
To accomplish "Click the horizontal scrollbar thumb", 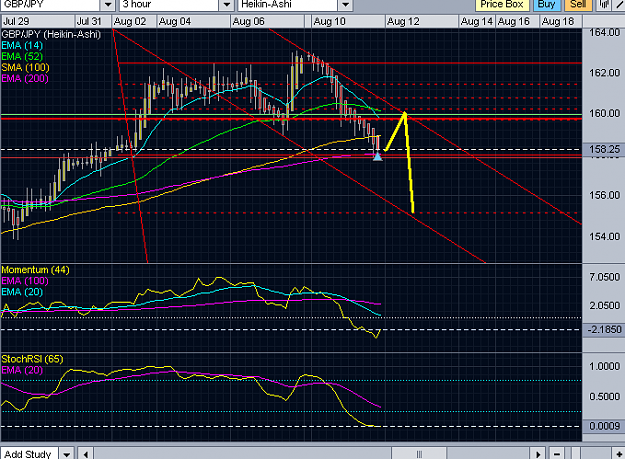I will (419, 453).
